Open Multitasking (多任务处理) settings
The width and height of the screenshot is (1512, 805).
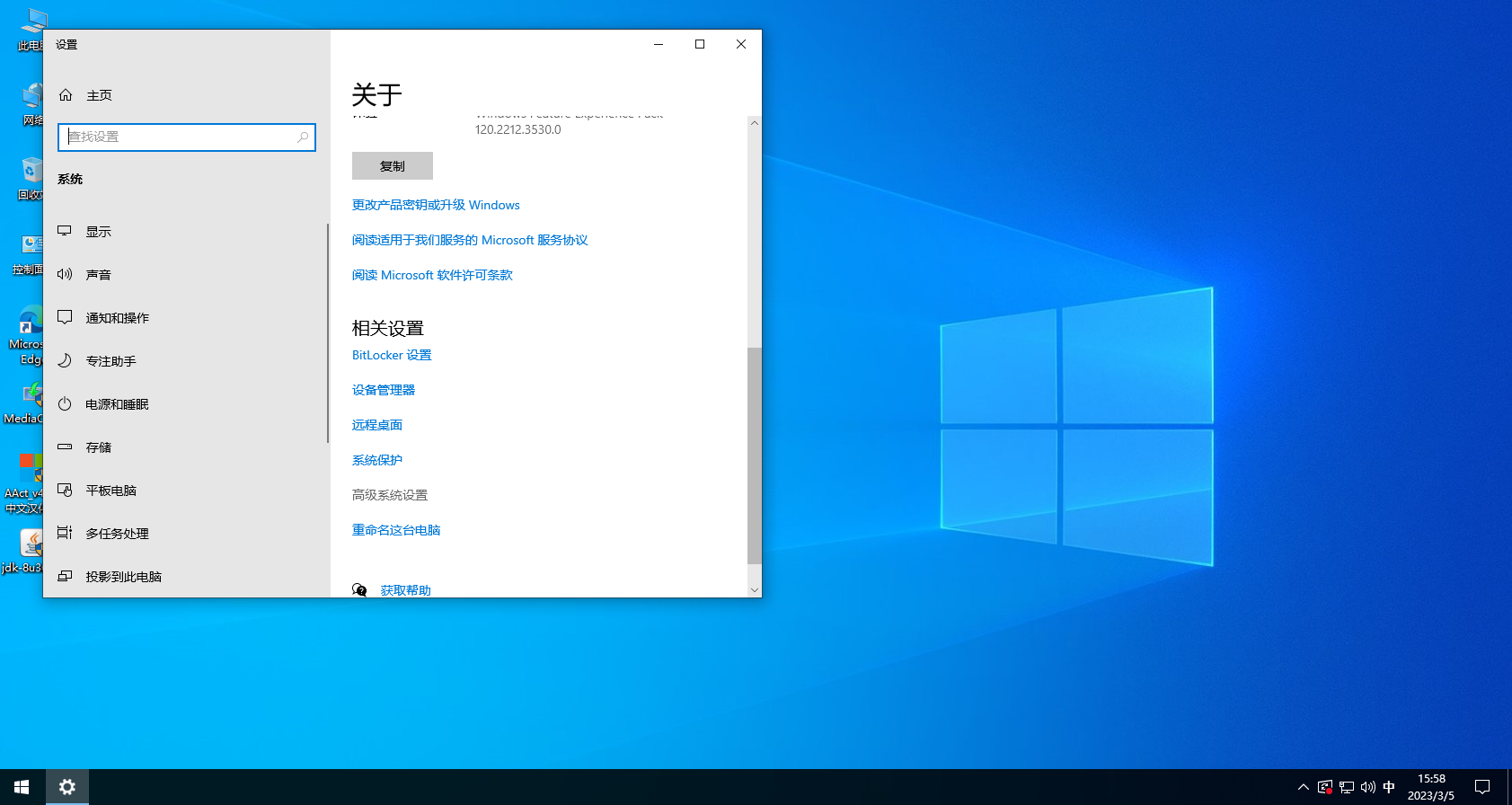pos(186,534)
